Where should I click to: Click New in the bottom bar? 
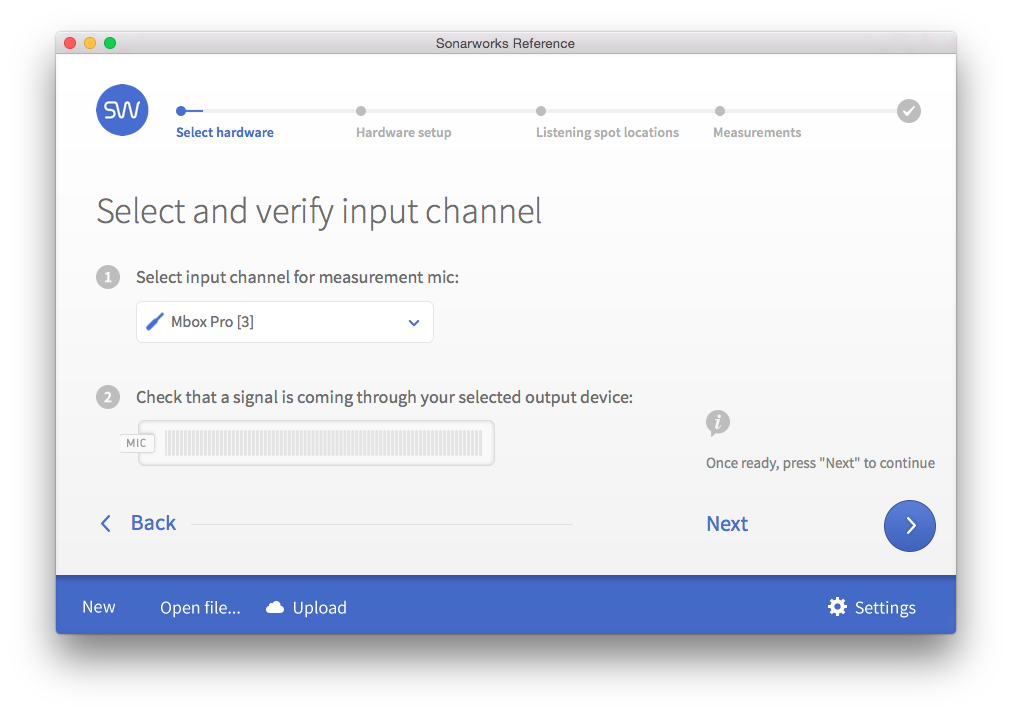pyautogui.click(x=99, y=607)
